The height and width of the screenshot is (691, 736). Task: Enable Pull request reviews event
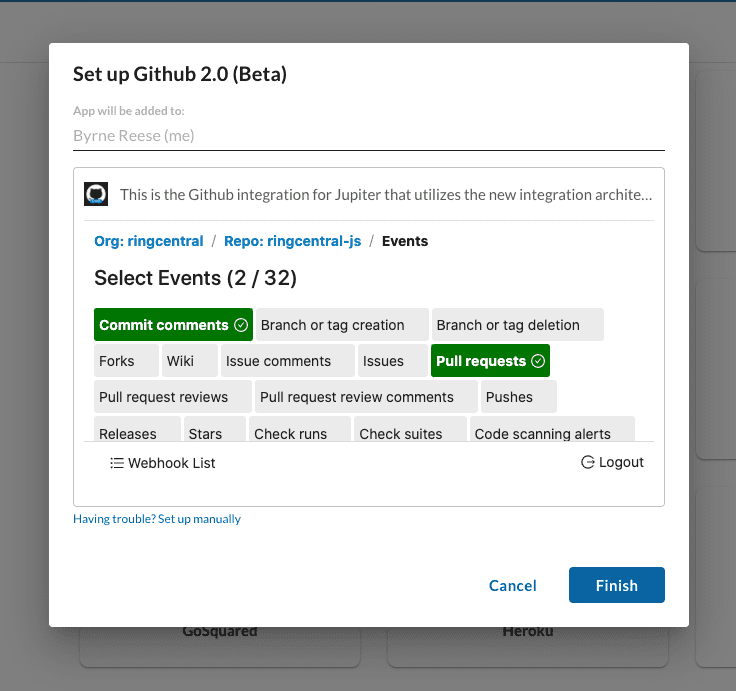point(172,397)
